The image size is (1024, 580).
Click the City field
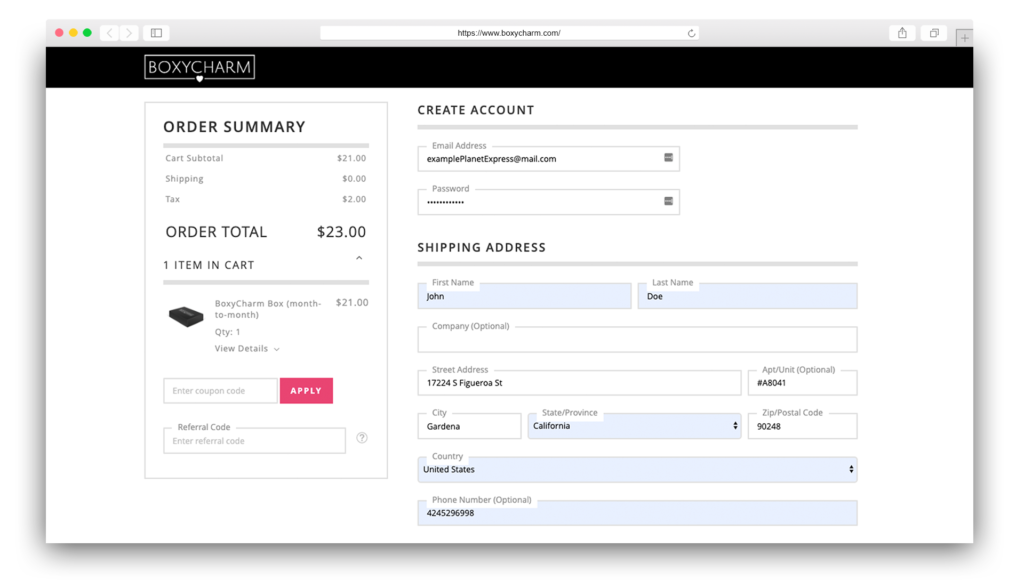[470, 426]
